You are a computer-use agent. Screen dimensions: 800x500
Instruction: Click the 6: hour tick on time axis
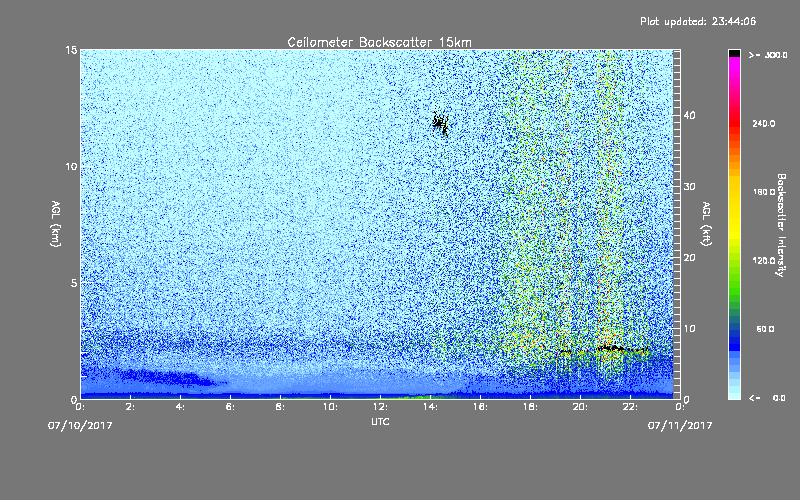(230, 407)
